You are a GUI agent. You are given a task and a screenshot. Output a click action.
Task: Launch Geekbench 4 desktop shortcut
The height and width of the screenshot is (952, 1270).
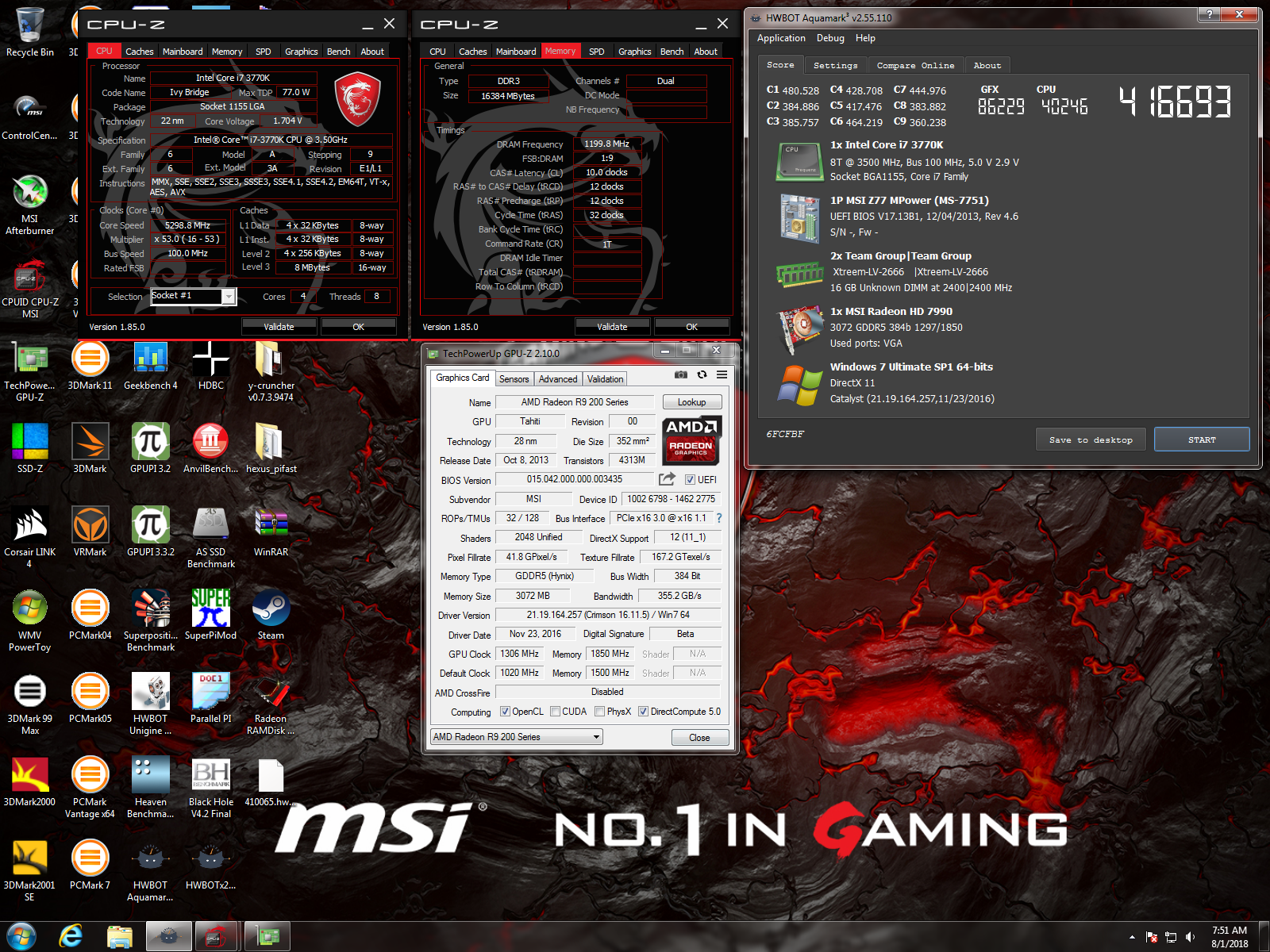click(151, 367)
